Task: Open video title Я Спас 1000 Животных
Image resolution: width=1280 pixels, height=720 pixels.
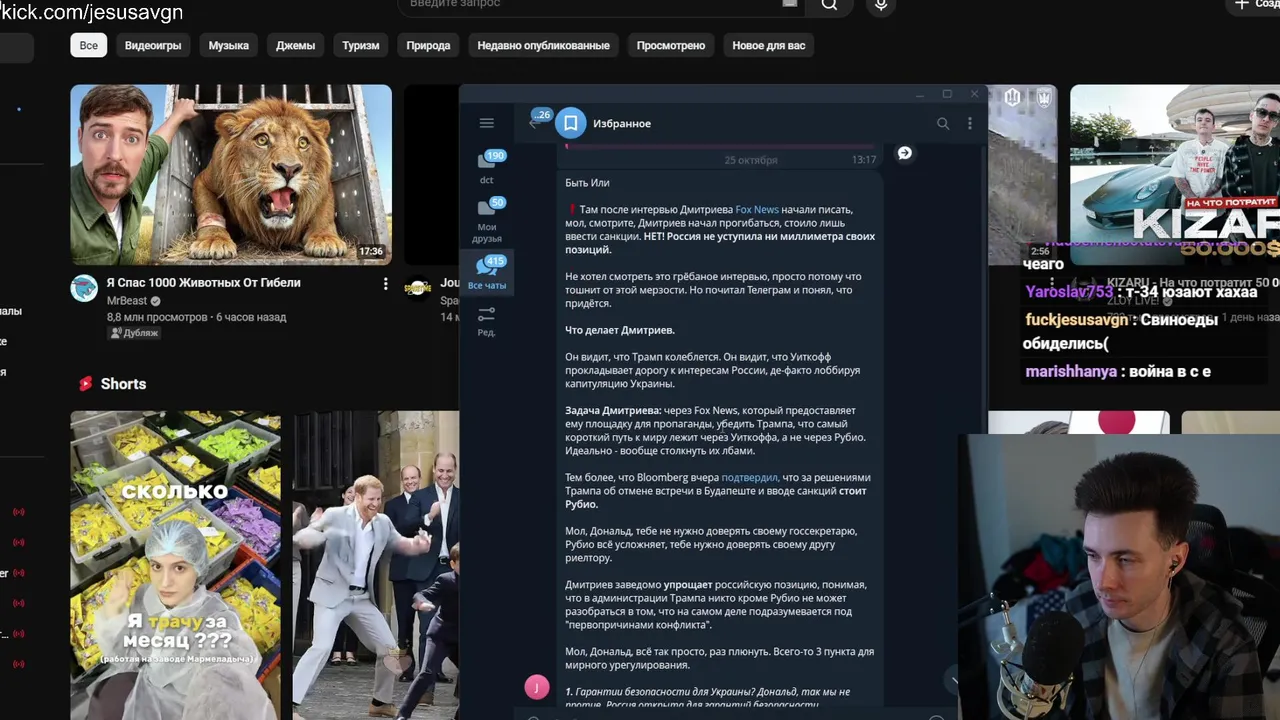Action: pos(204,283)
